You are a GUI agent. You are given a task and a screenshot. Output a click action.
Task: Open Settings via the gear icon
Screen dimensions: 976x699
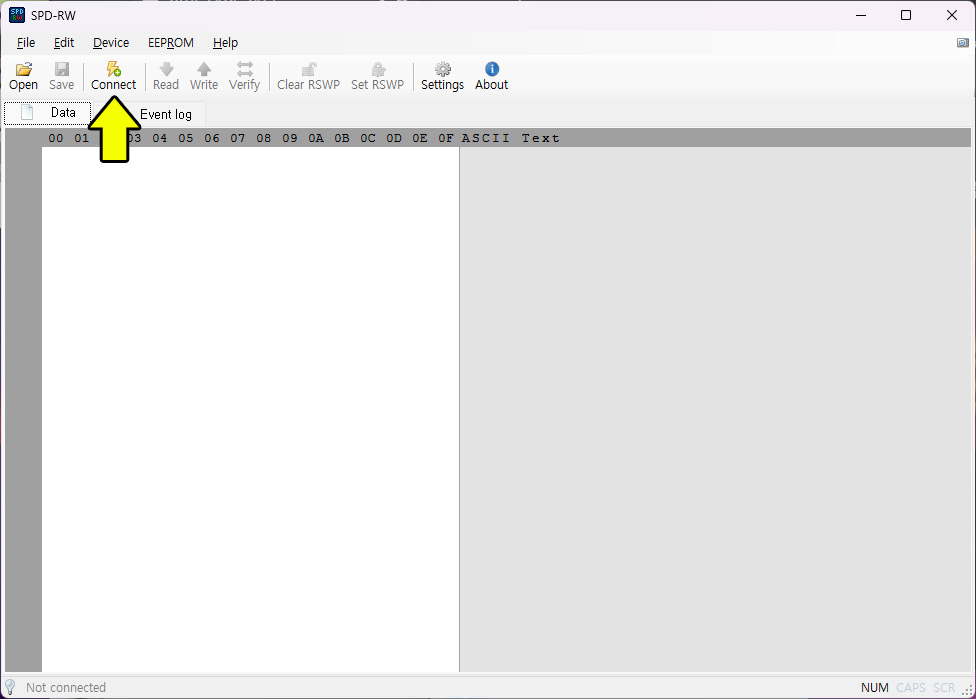click(x=442, y=69)
